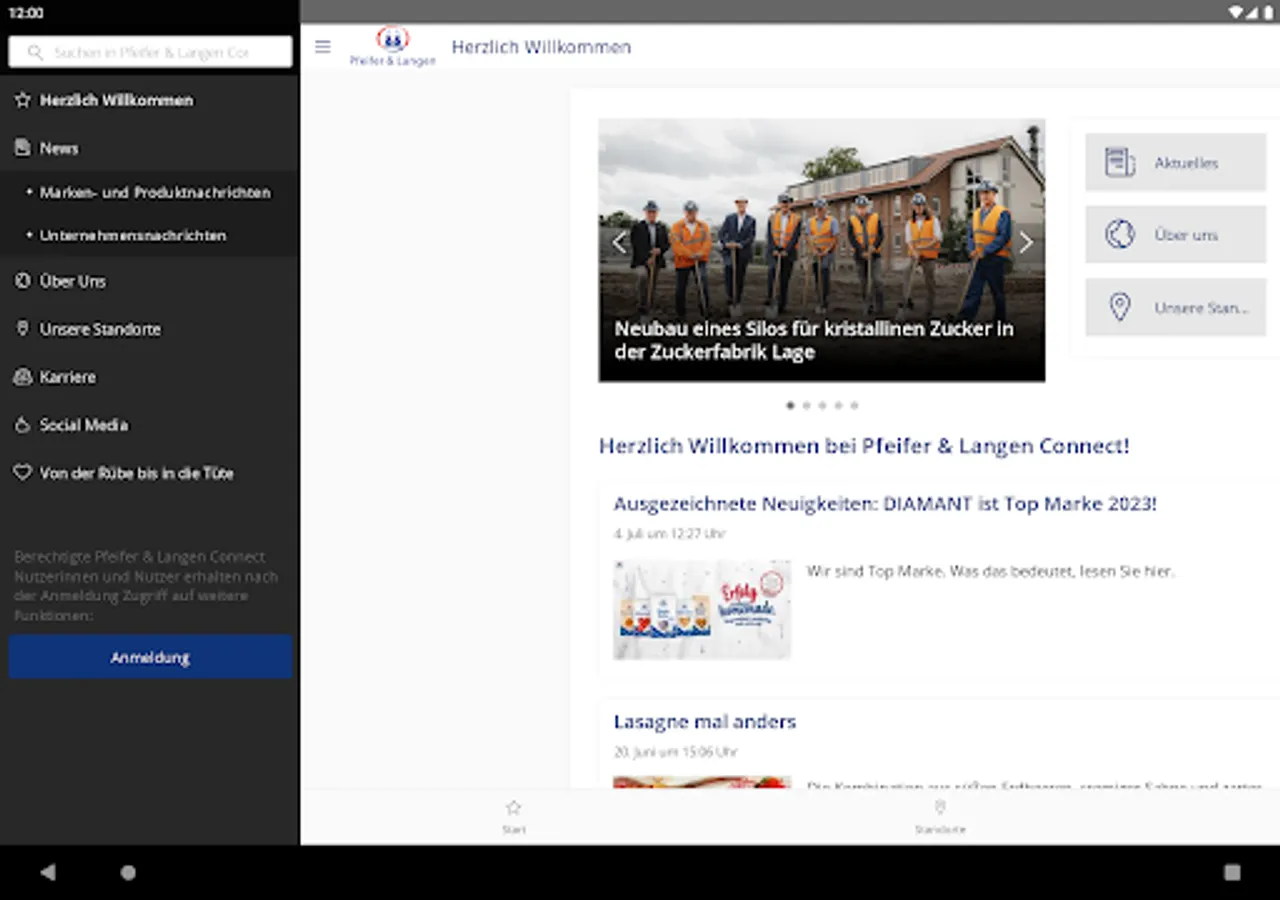Open the Unsere Stan... quick link tile
The image size is (1280, 900).
(1176, 307)
